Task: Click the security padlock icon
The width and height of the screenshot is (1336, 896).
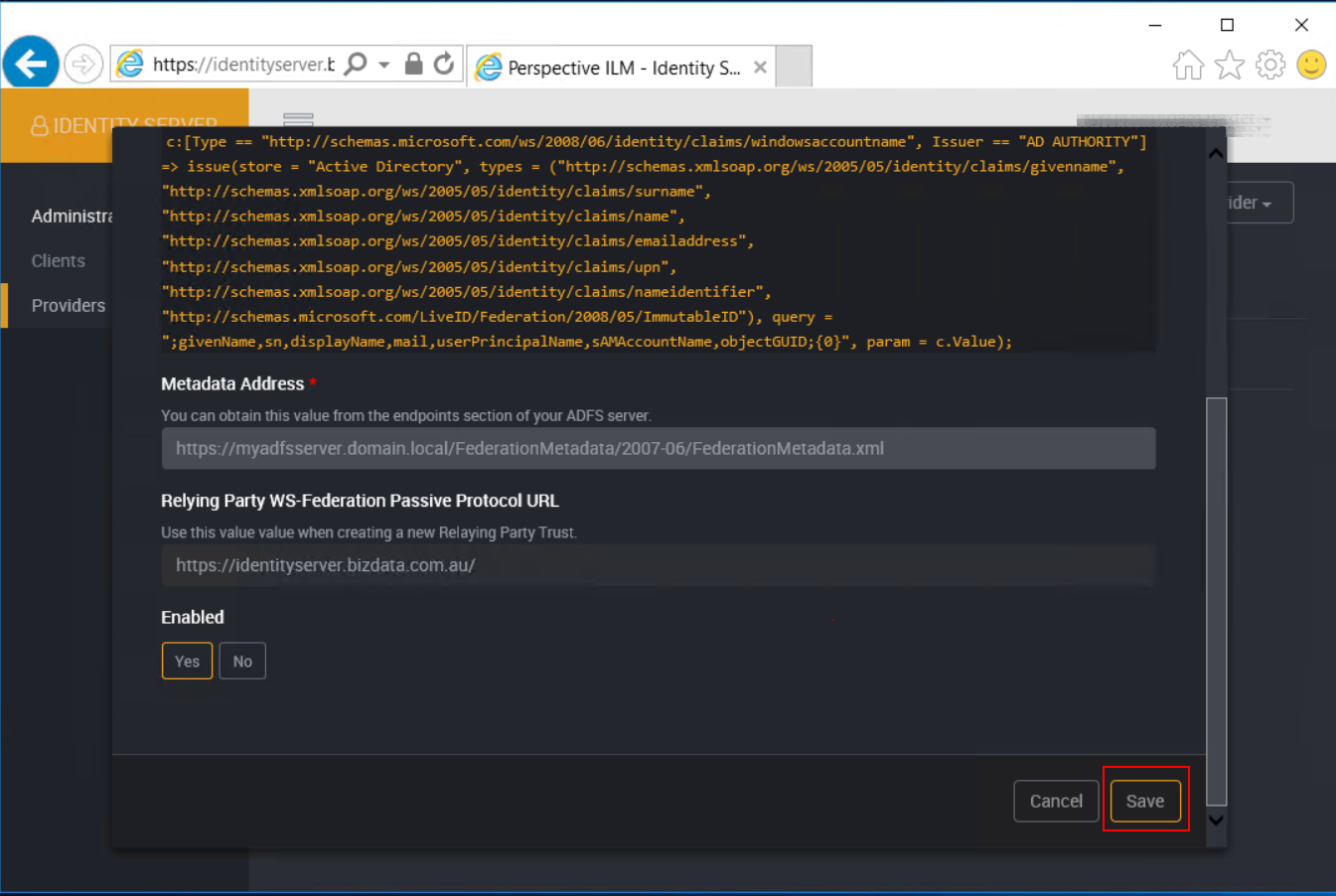Action: click(x=413, y=65)
